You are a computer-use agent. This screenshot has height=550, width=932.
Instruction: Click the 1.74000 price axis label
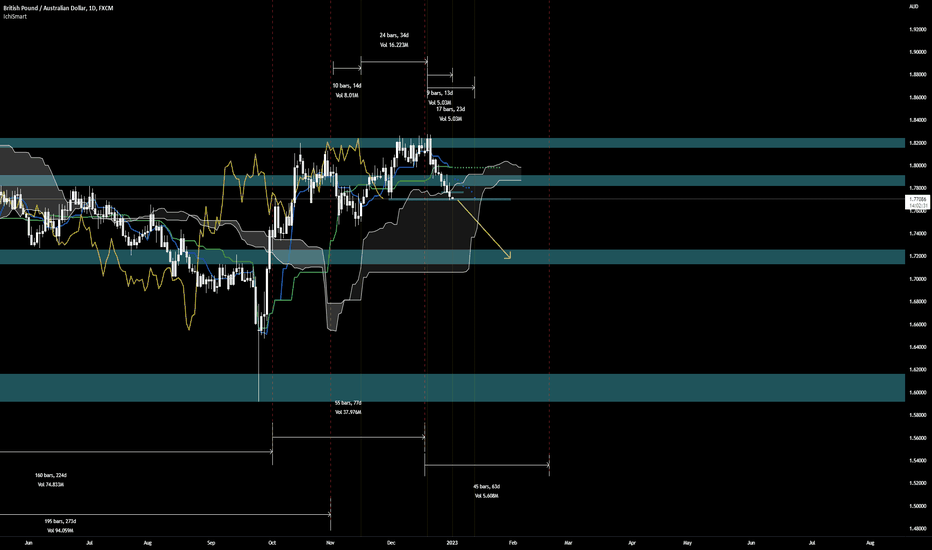click(917, 233)
